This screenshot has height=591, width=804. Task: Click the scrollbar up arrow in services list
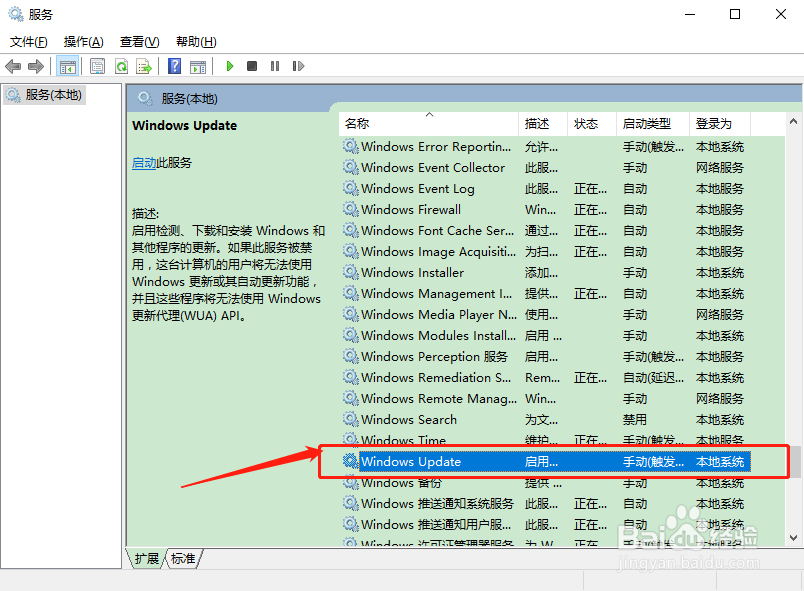click(x=793, y=121)
